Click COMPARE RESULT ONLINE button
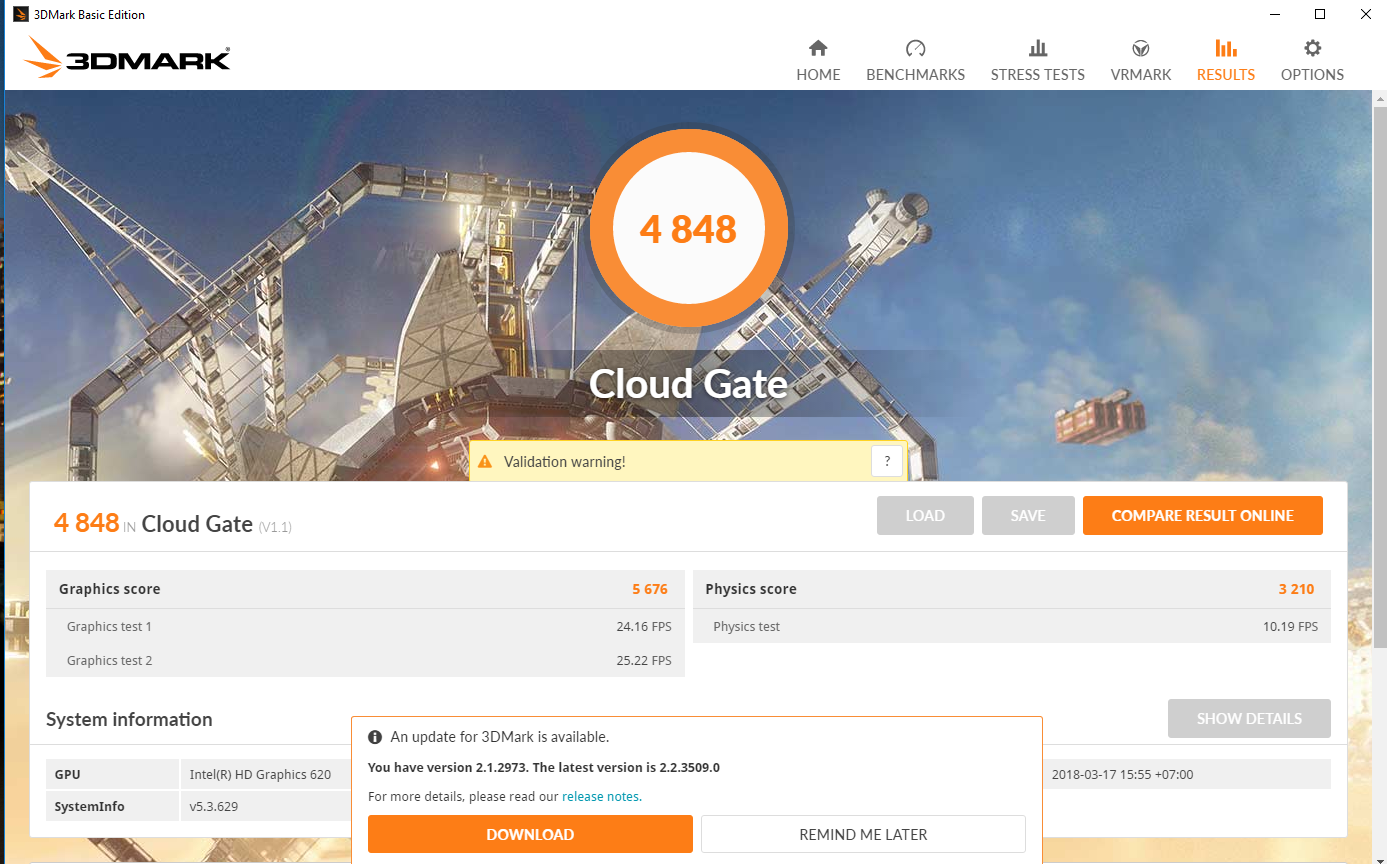Viewport: 1387px width, 864px height. point(1203,516)
